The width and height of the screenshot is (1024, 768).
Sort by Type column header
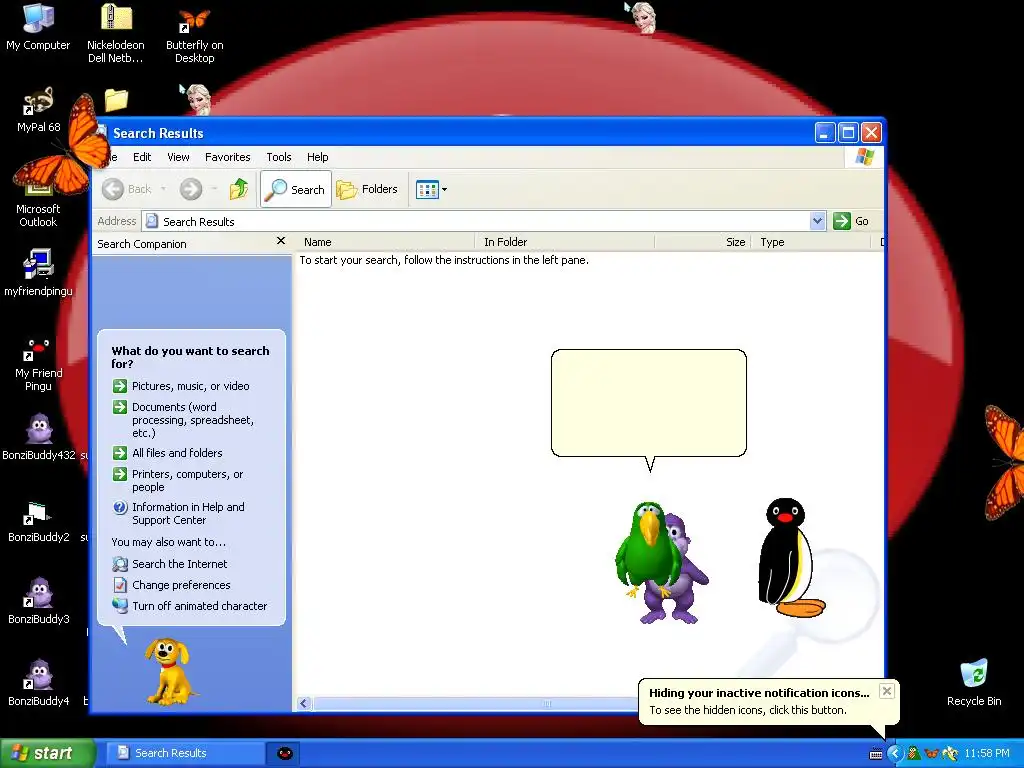click(x=812, y=242)
